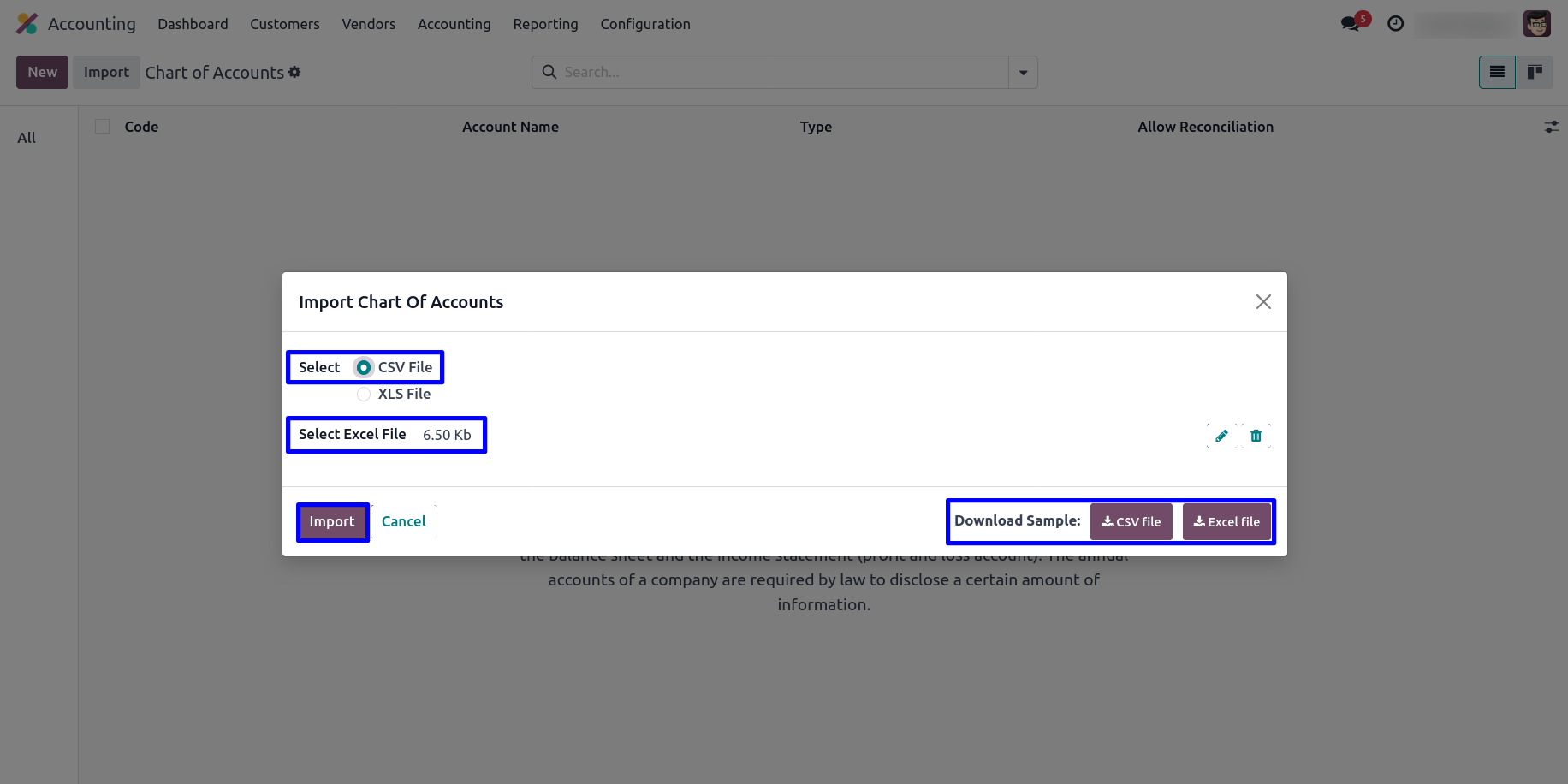This screenshot has width=1568, height=784.
Task: Click the Import button in dialog
Action: pos(332,521)
